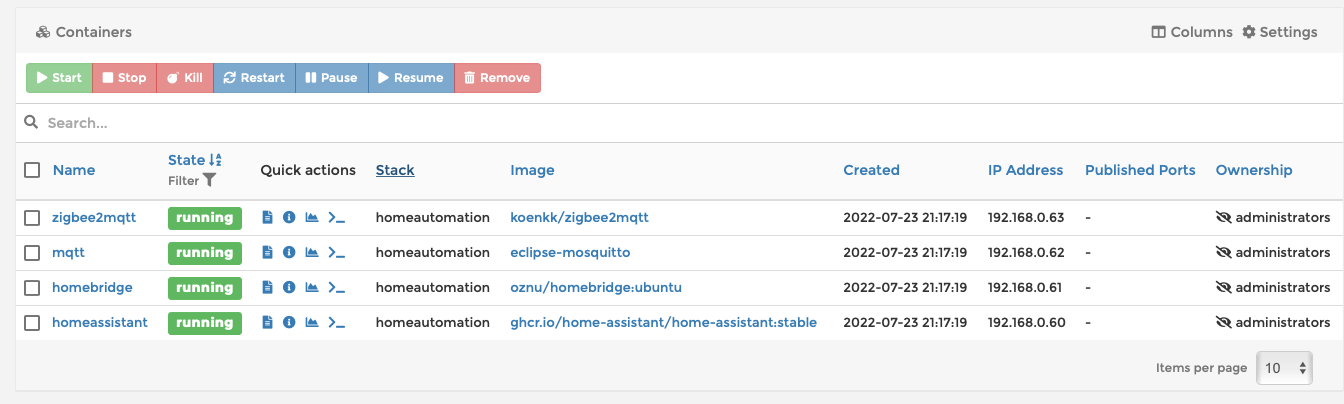Open the oznu/homebridge:ubuntu image link
Viewport: 1344px width, 404px height.
tap(596, 287)
